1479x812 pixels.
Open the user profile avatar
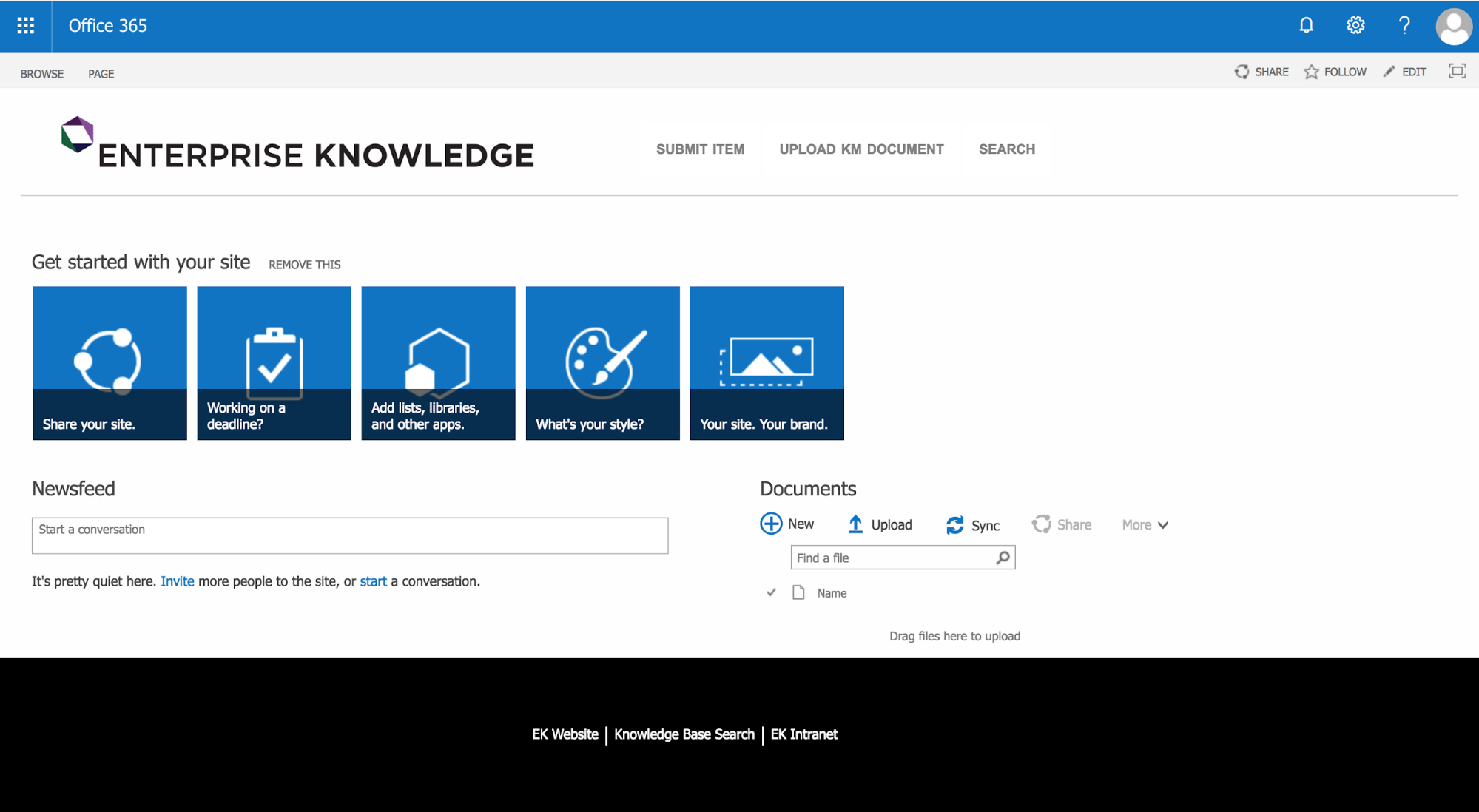point(1454,27)
